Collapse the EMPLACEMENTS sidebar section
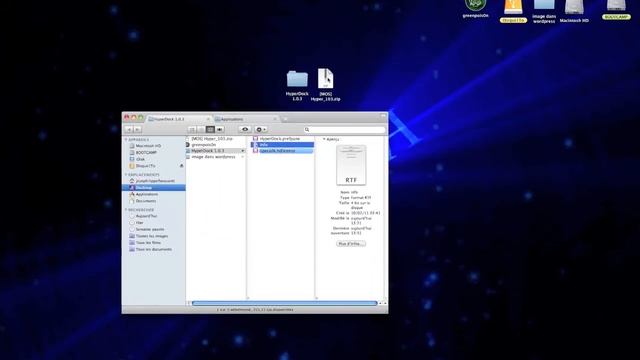 click(126, 175)
